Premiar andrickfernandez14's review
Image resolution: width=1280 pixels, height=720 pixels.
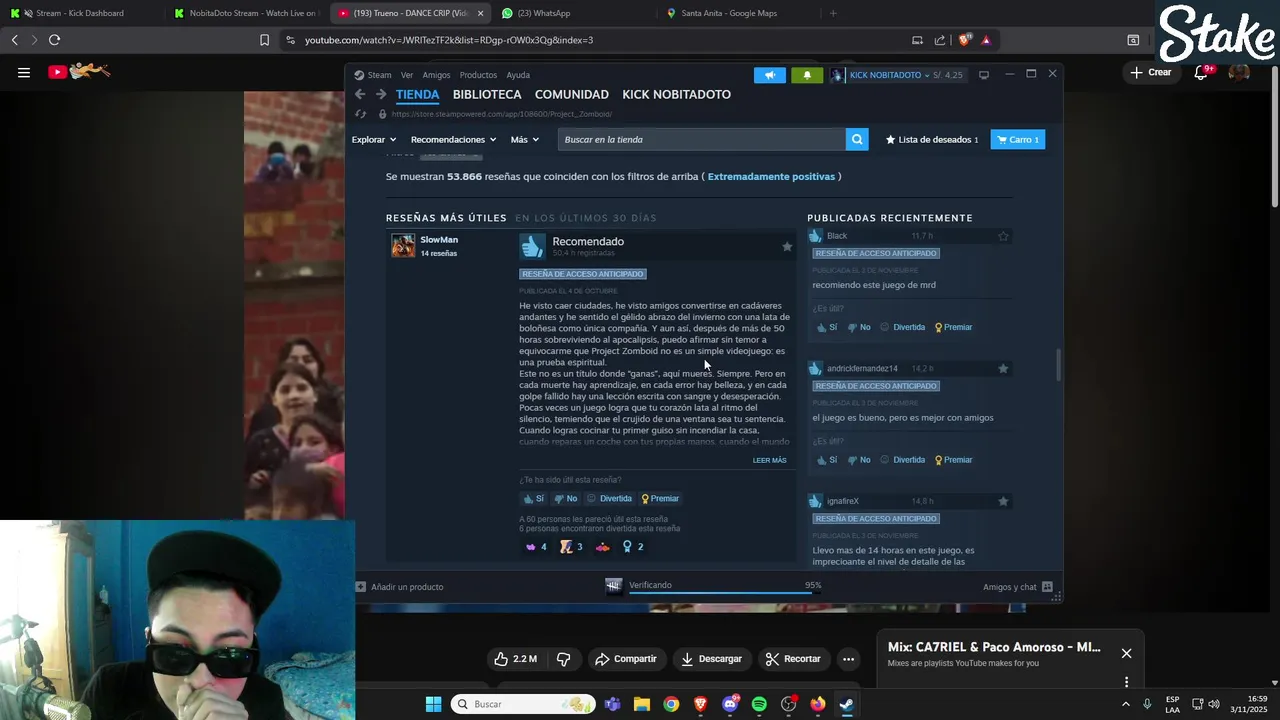click(953, 460)
